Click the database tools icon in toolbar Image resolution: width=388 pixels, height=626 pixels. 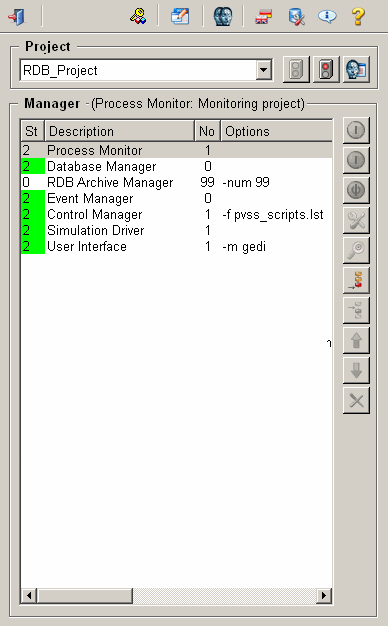coord(296,17)
